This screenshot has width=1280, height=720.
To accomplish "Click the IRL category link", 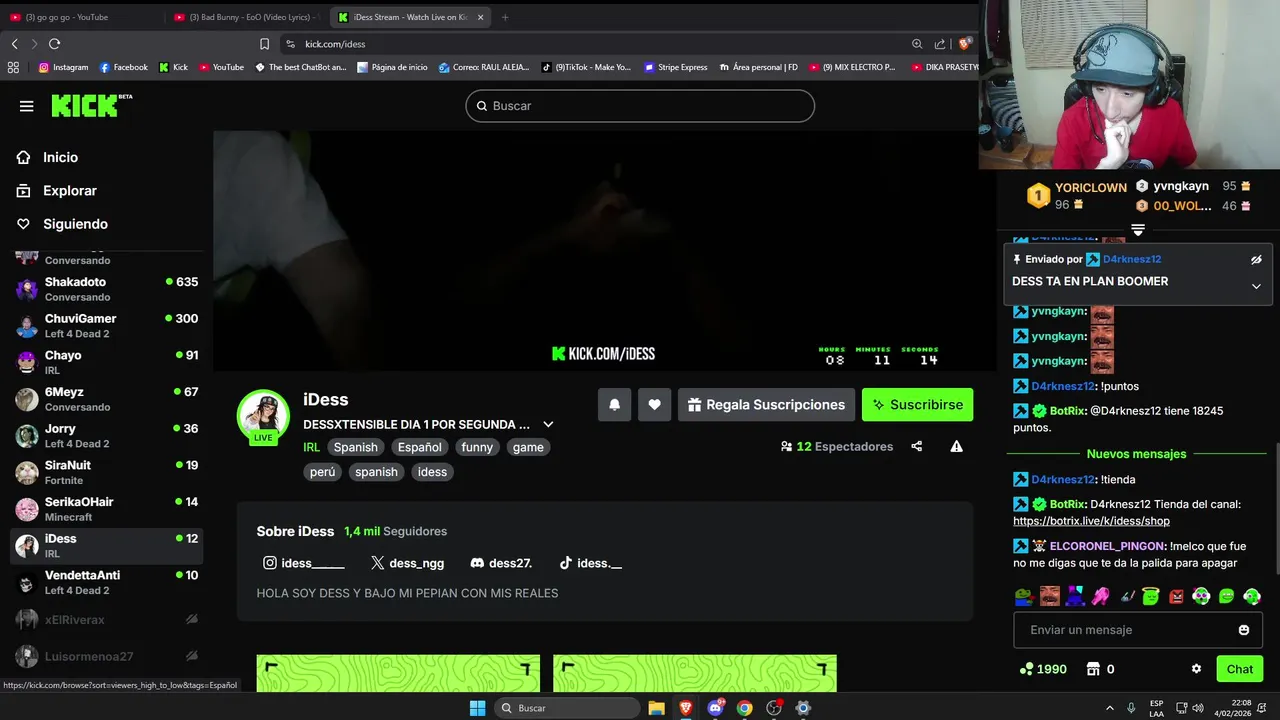I will [312, 447].
